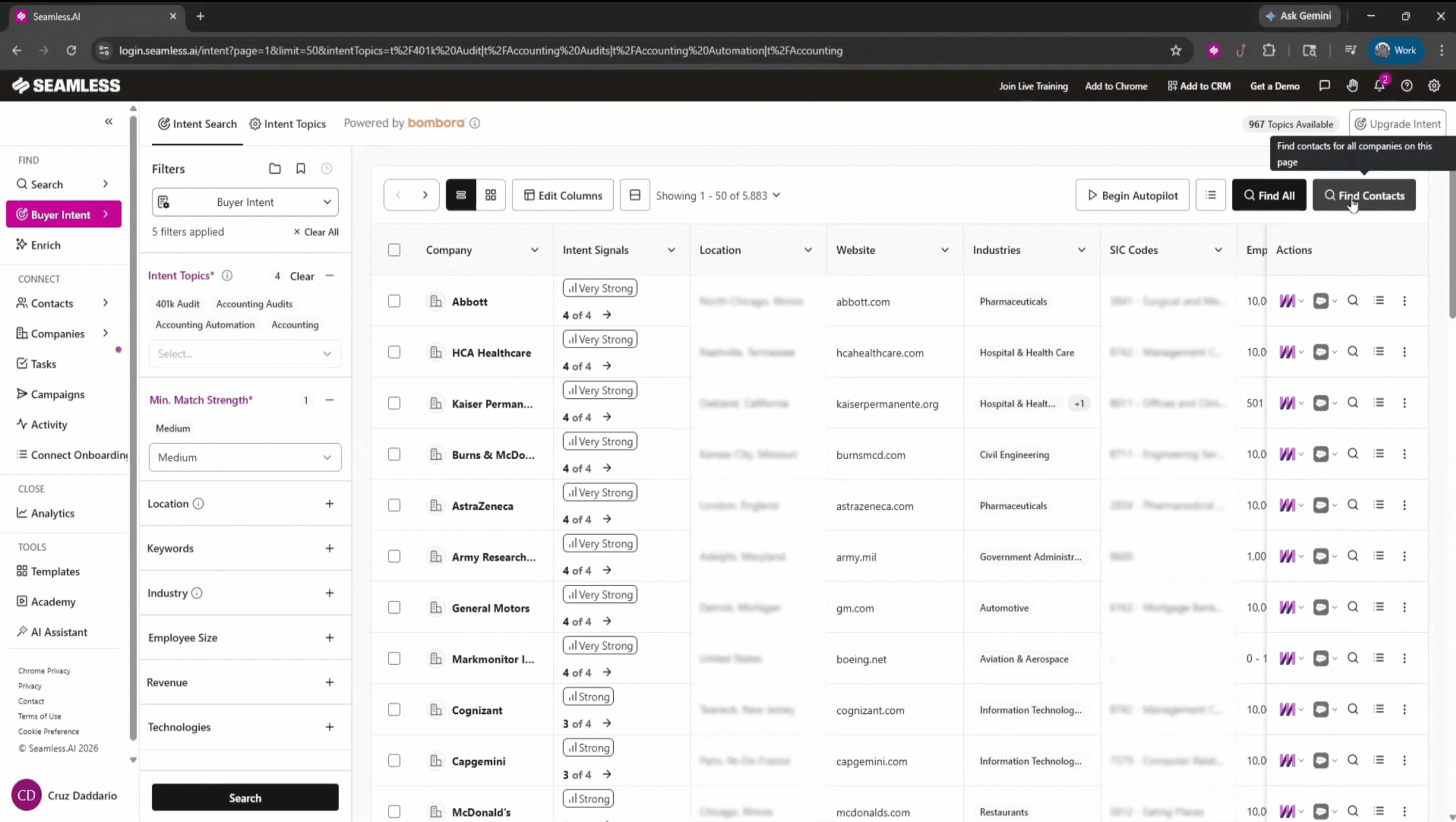Open the Buyer Intent filter dropdown

(245, 202)
